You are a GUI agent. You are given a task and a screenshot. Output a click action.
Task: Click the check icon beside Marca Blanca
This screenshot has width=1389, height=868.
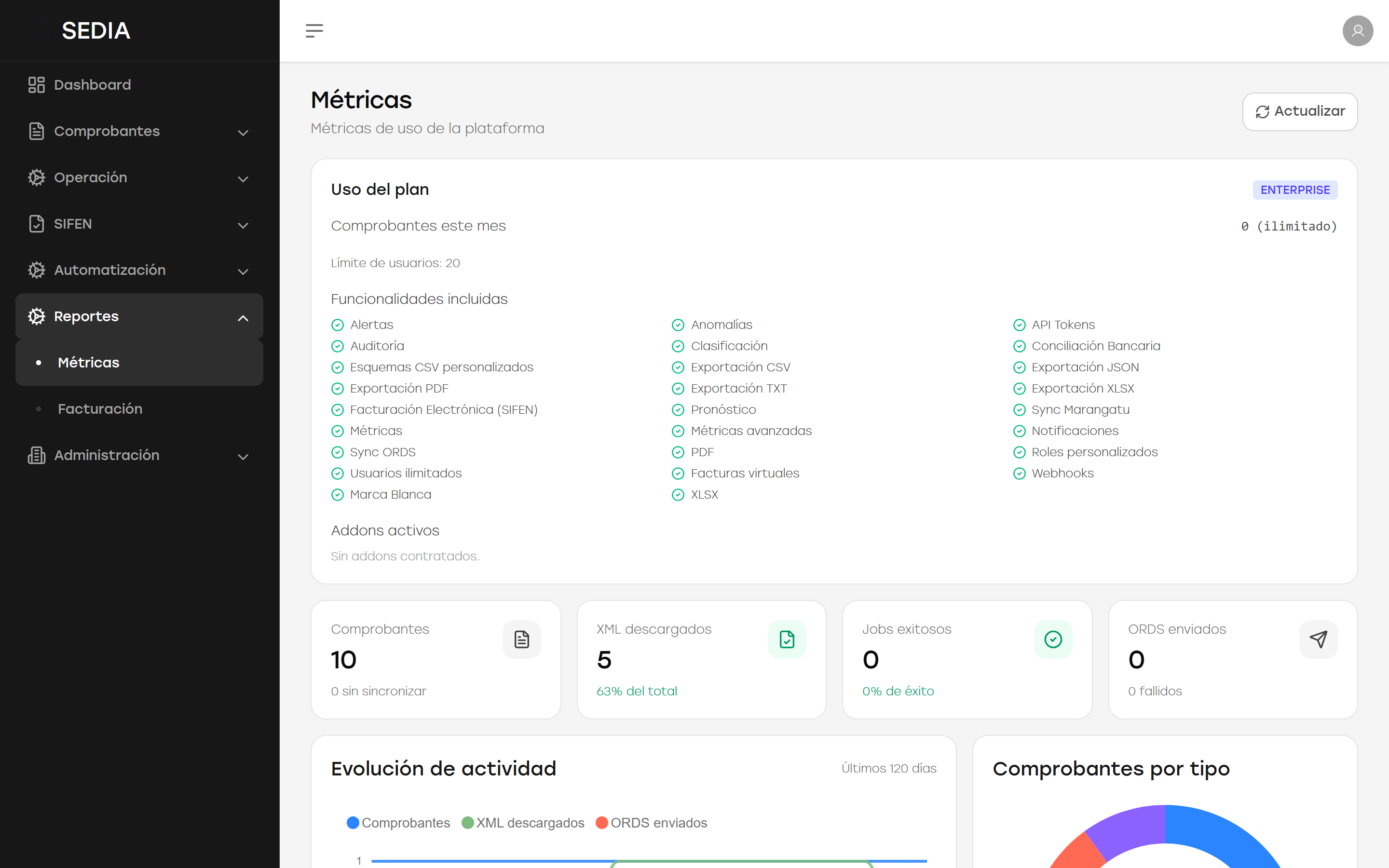pos(338,495)
